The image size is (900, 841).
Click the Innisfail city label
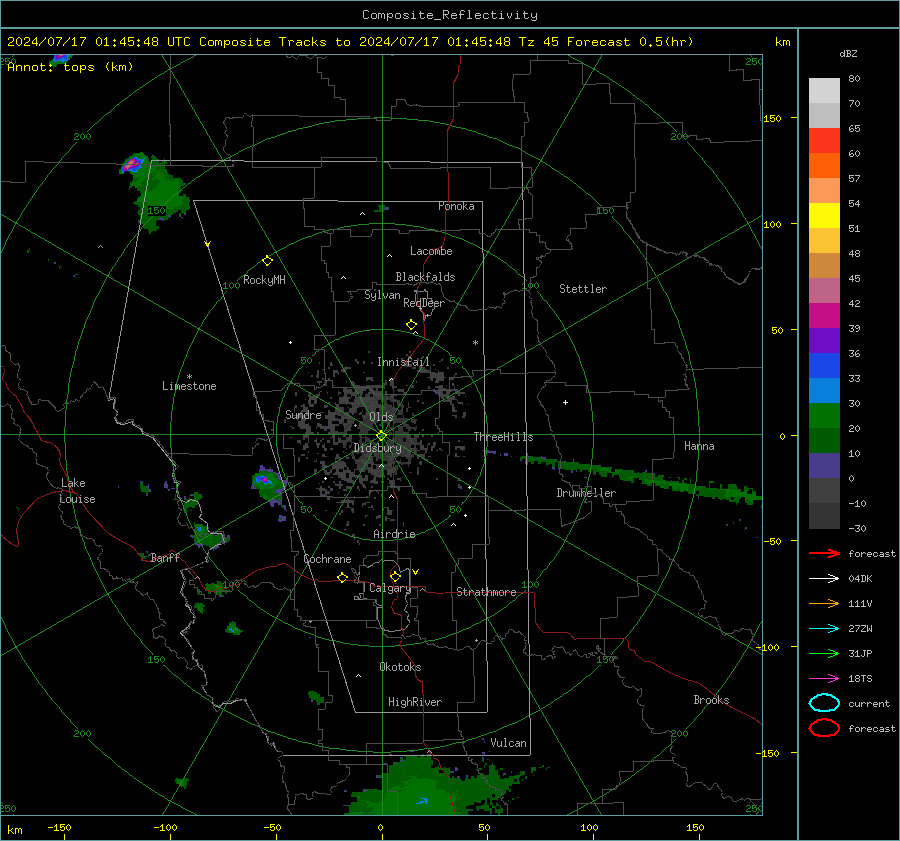[x=403, y=362]
